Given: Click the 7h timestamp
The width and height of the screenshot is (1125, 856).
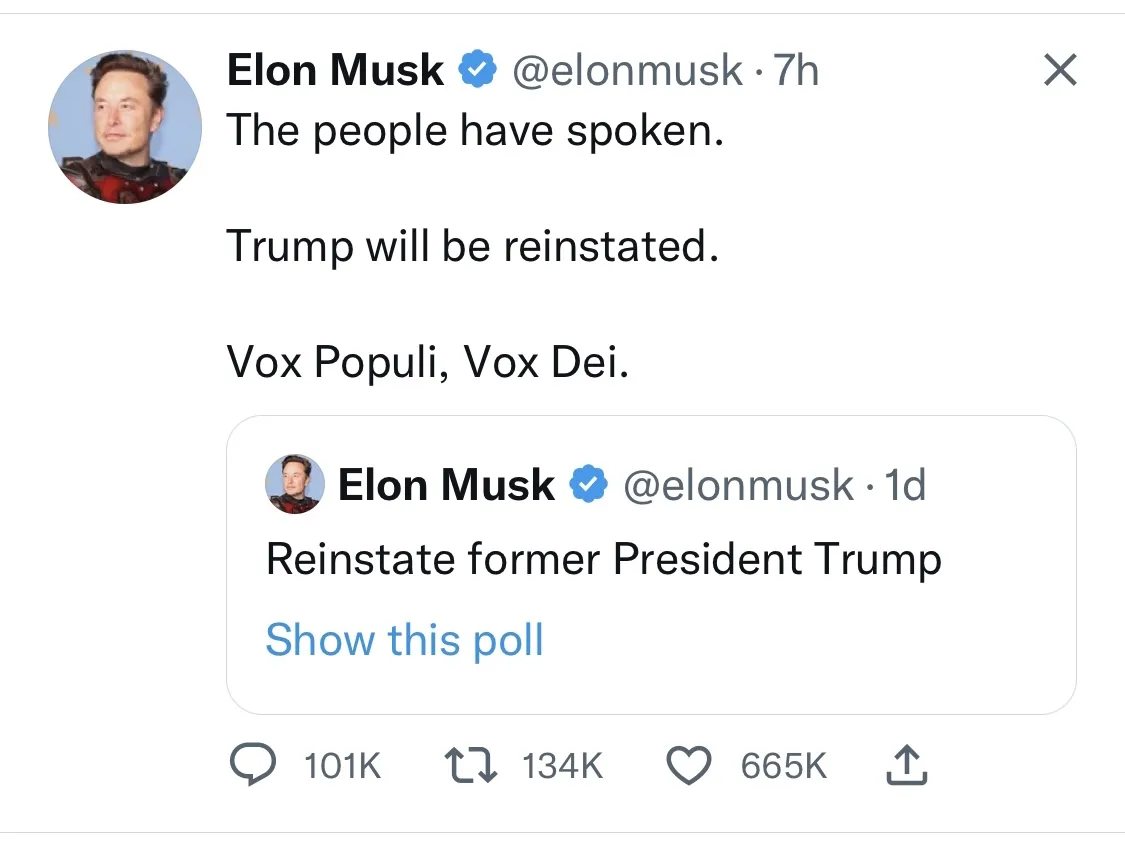Looking at the screenshot, I should [x=794, y=69].
